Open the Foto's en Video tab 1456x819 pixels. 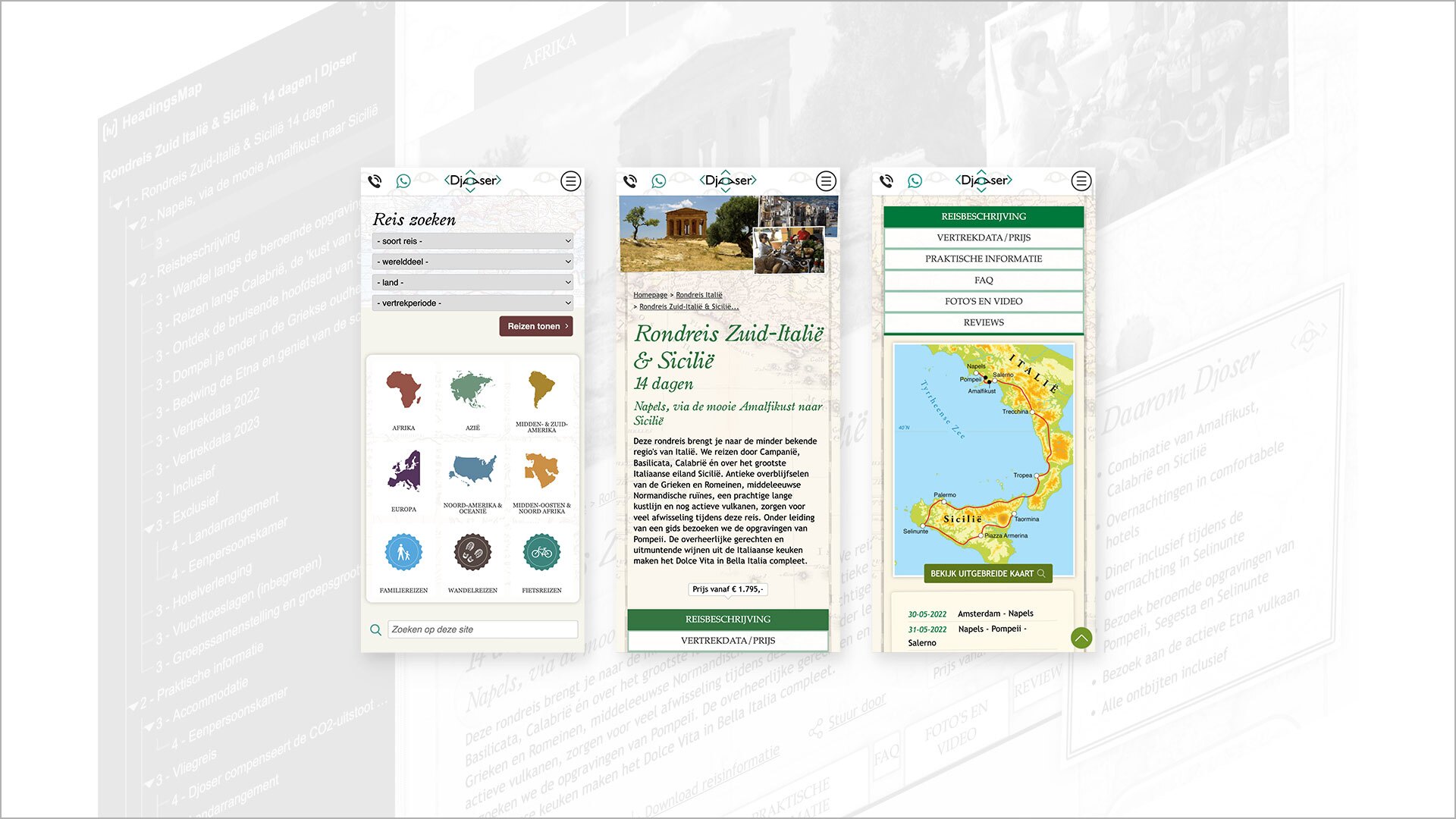984,301
